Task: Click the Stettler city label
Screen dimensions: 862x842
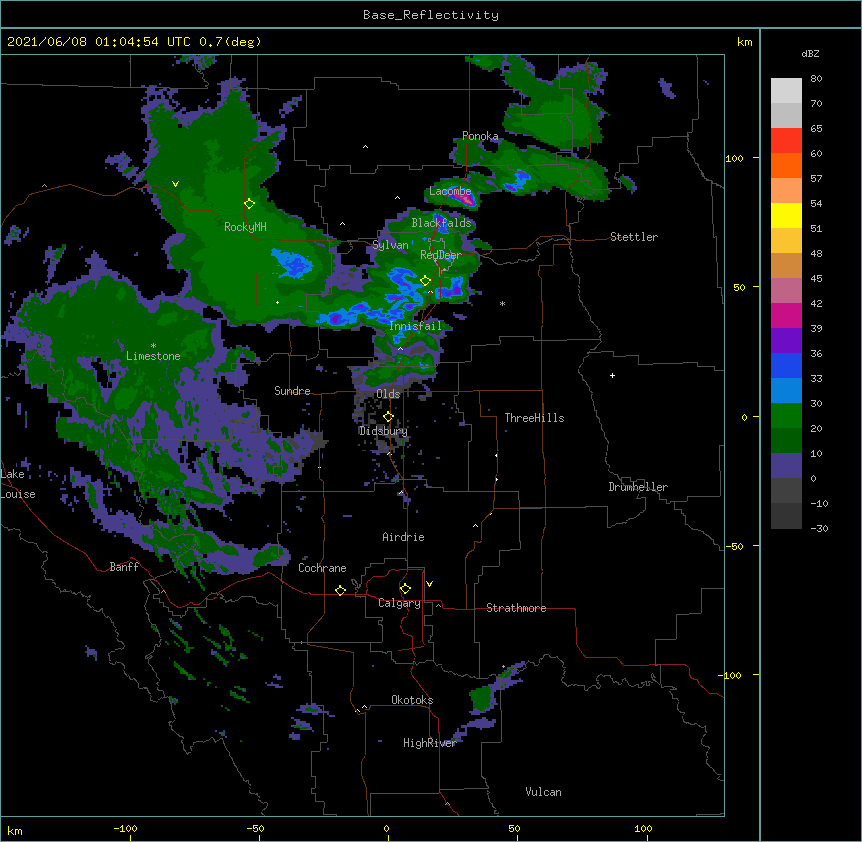Action: [x=634, y=237]
